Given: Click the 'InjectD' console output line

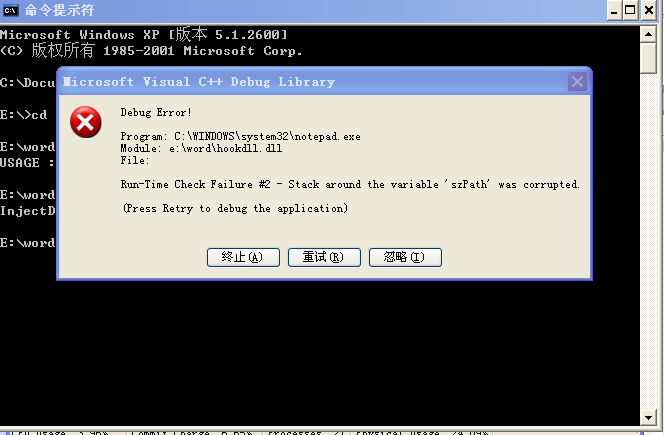Looking at the screenshot, I should click(28, 211).
